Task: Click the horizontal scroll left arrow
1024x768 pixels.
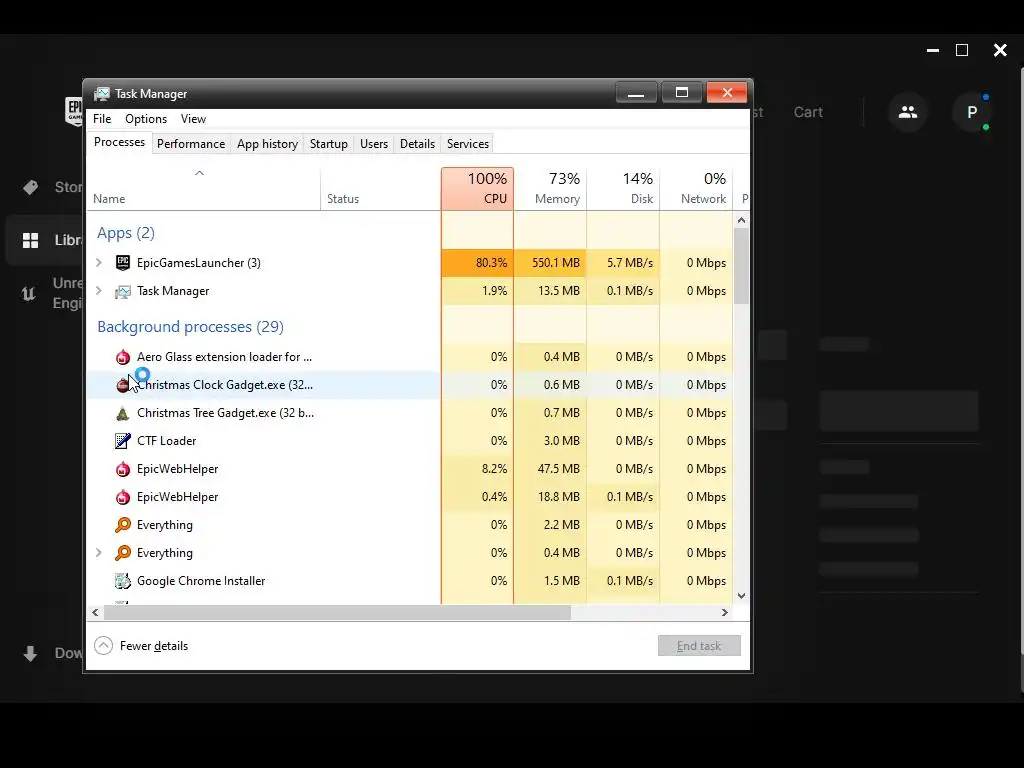Action: coord(95,613)
